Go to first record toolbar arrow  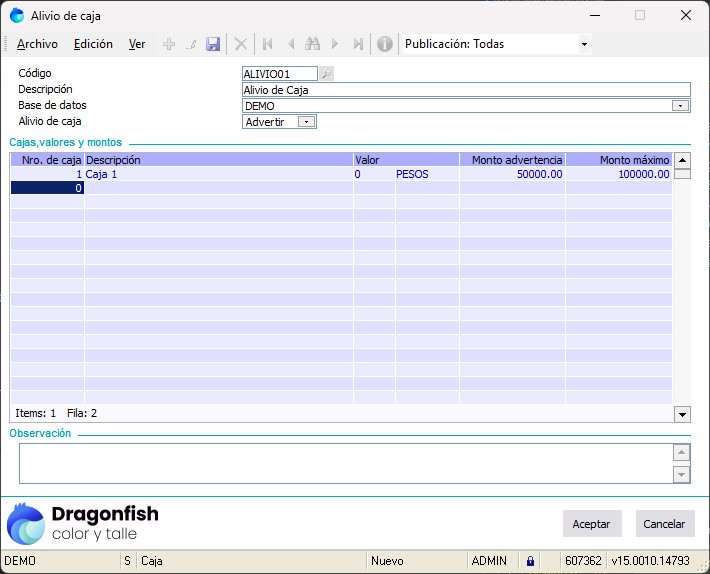coord(267,44)
